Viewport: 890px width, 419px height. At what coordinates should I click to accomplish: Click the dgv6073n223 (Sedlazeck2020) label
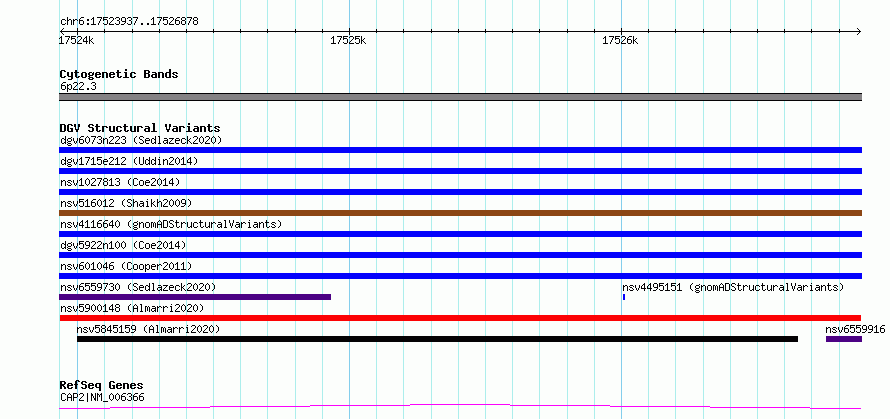(141, 140)
